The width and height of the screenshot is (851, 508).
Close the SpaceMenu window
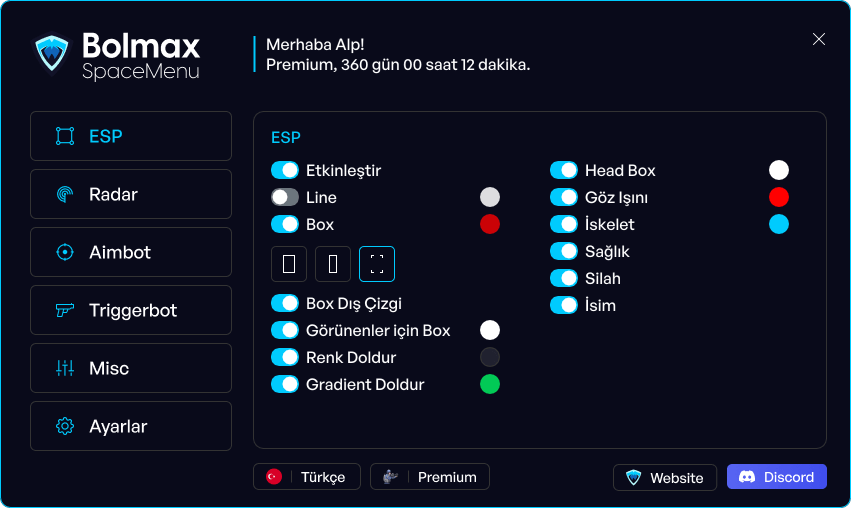tap(818, 39)
